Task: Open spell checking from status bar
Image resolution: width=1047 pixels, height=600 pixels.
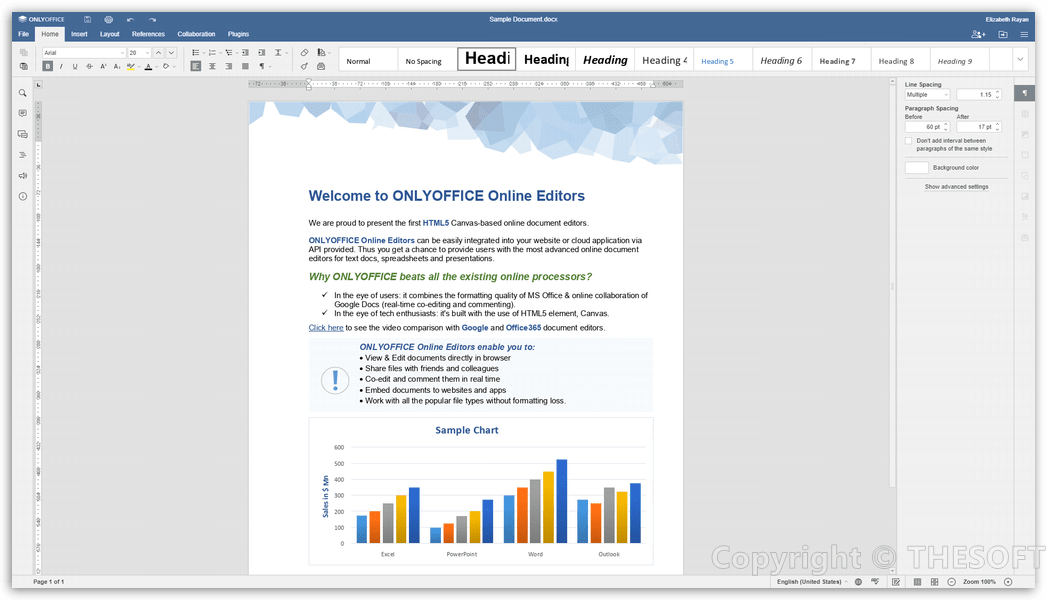Action: pyautogui.click(x=873, y=581)
